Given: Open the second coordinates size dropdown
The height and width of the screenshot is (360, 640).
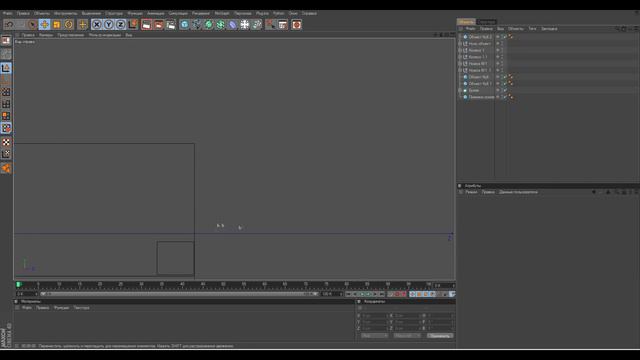Looking at the screenshot, I should 407,336.
